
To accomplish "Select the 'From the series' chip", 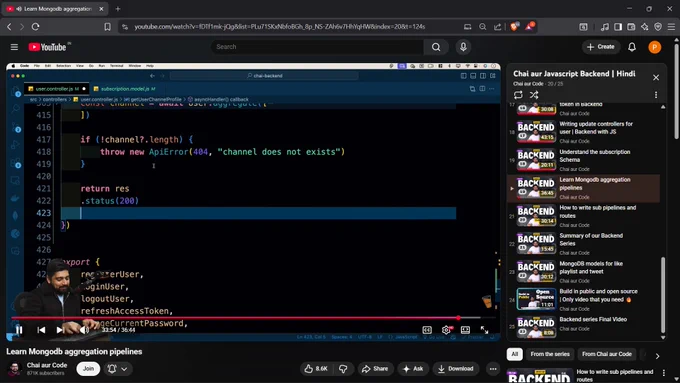I will (550, 354).
